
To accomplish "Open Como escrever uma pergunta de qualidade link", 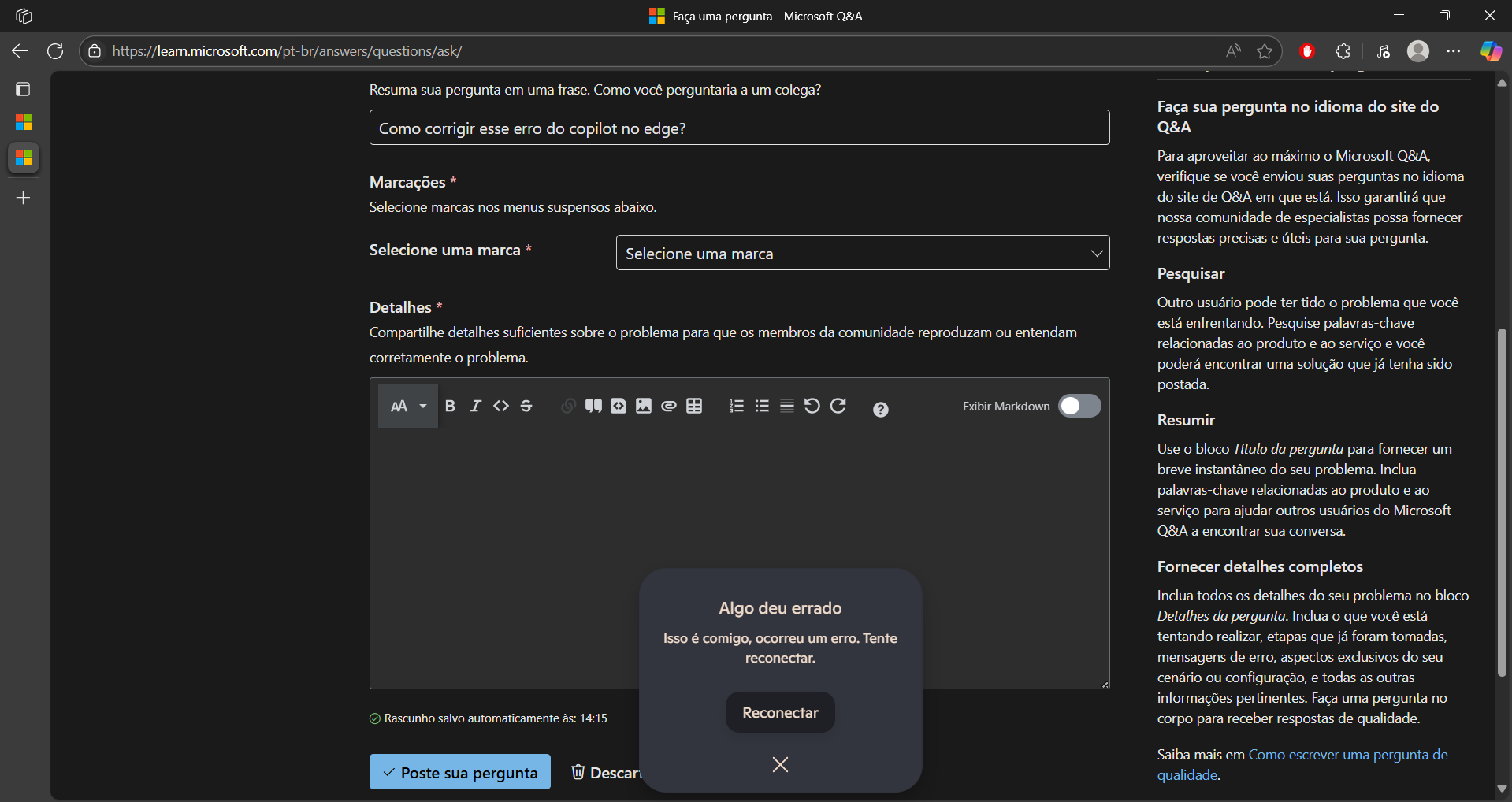I will [1302, 764].
